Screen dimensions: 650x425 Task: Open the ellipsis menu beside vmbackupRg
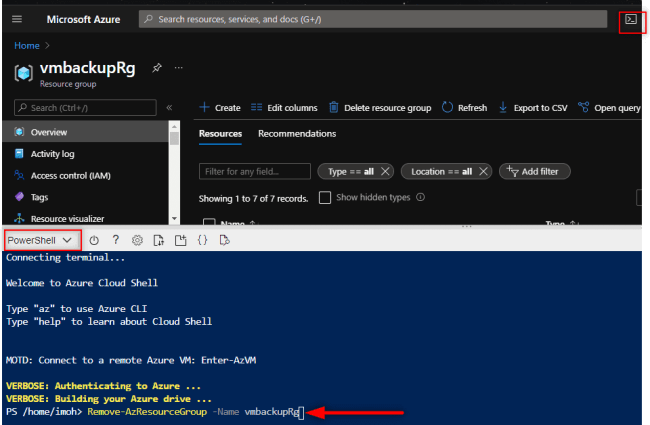179,68
